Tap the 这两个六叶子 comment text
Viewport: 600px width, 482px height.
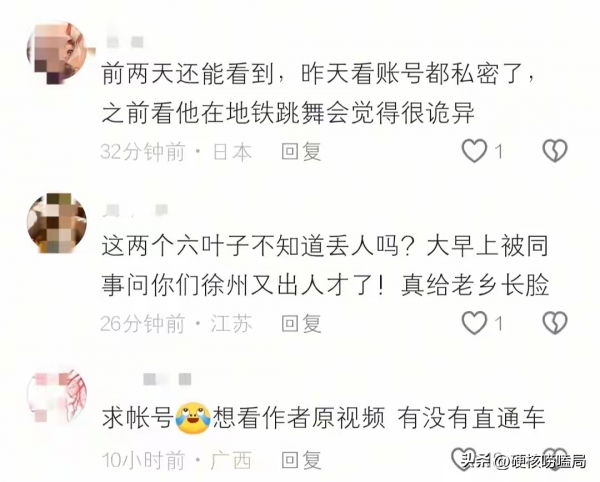(325, 265)
